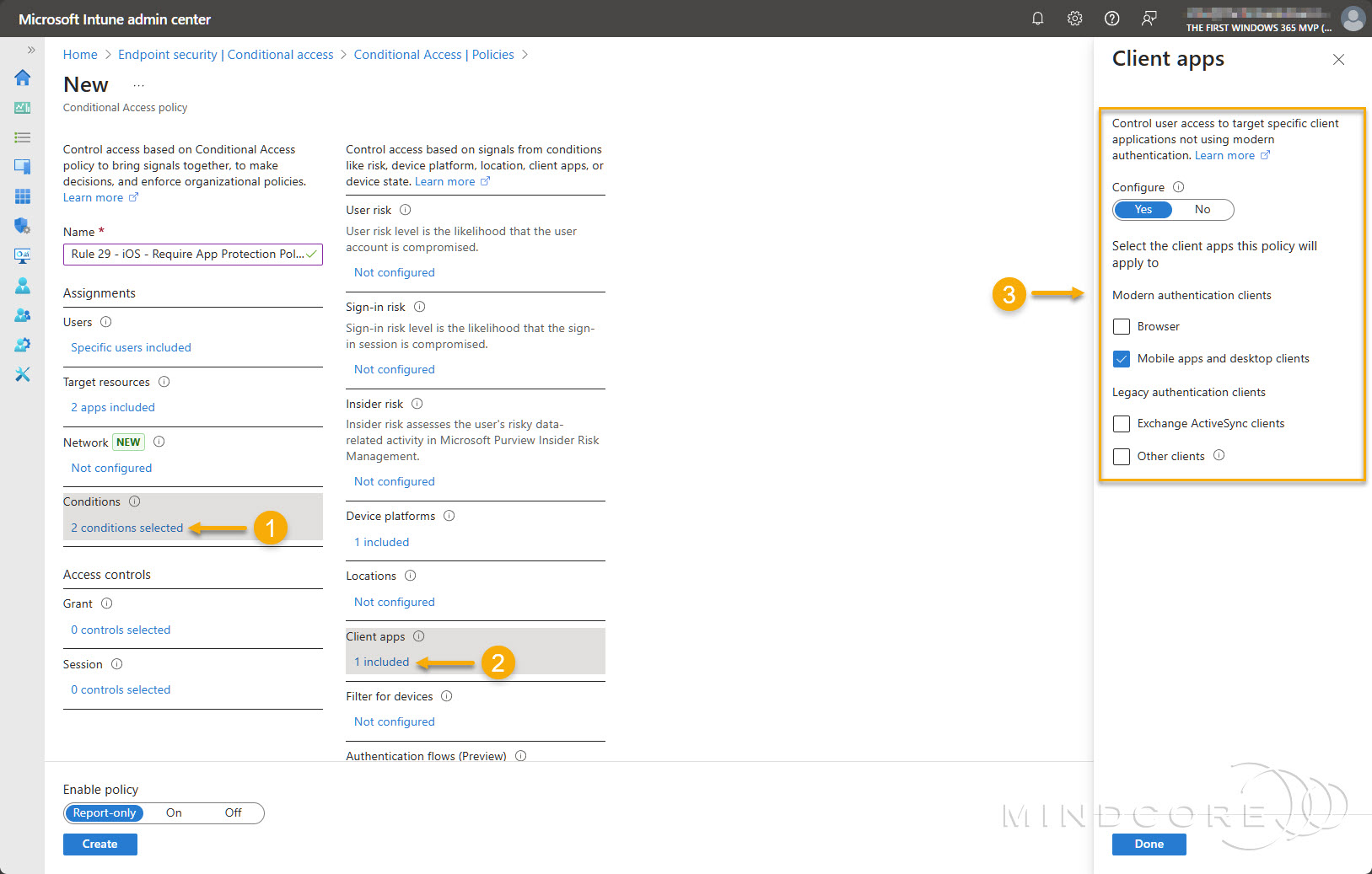Open Device platforms 1 included link
This screenshot has width=1372, height=874.
tap(382, 542)
